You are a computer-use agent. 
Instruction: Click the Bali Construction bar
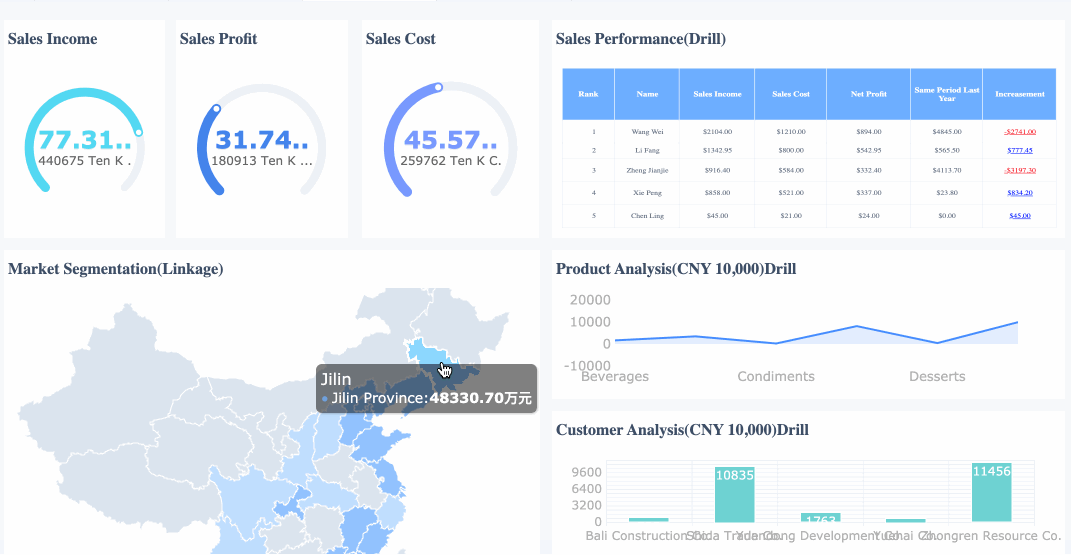pos(648,520)
